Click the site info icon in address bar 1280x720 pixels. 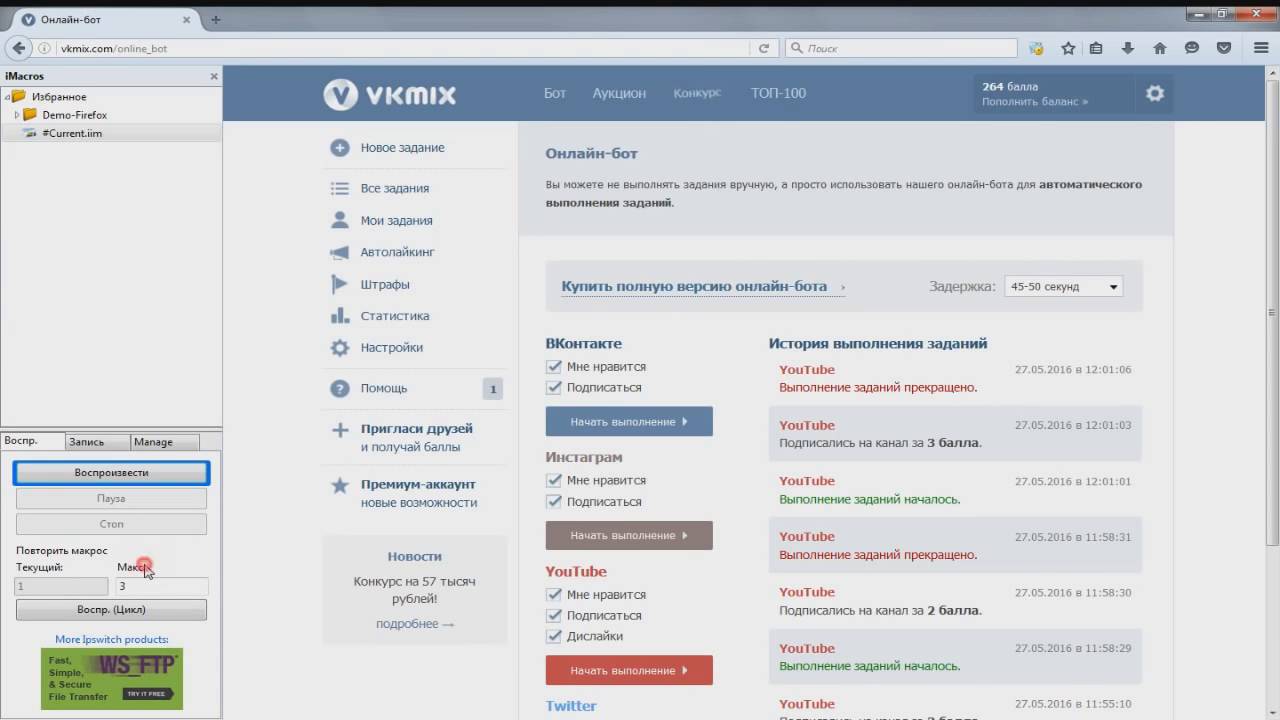tap(45, 48)
